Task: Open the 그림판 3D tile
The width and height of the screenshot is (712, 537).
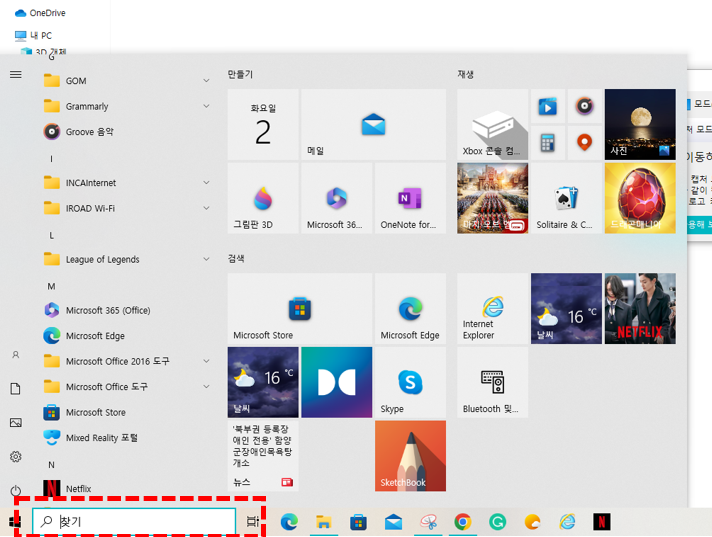Action: pos(263,198)
